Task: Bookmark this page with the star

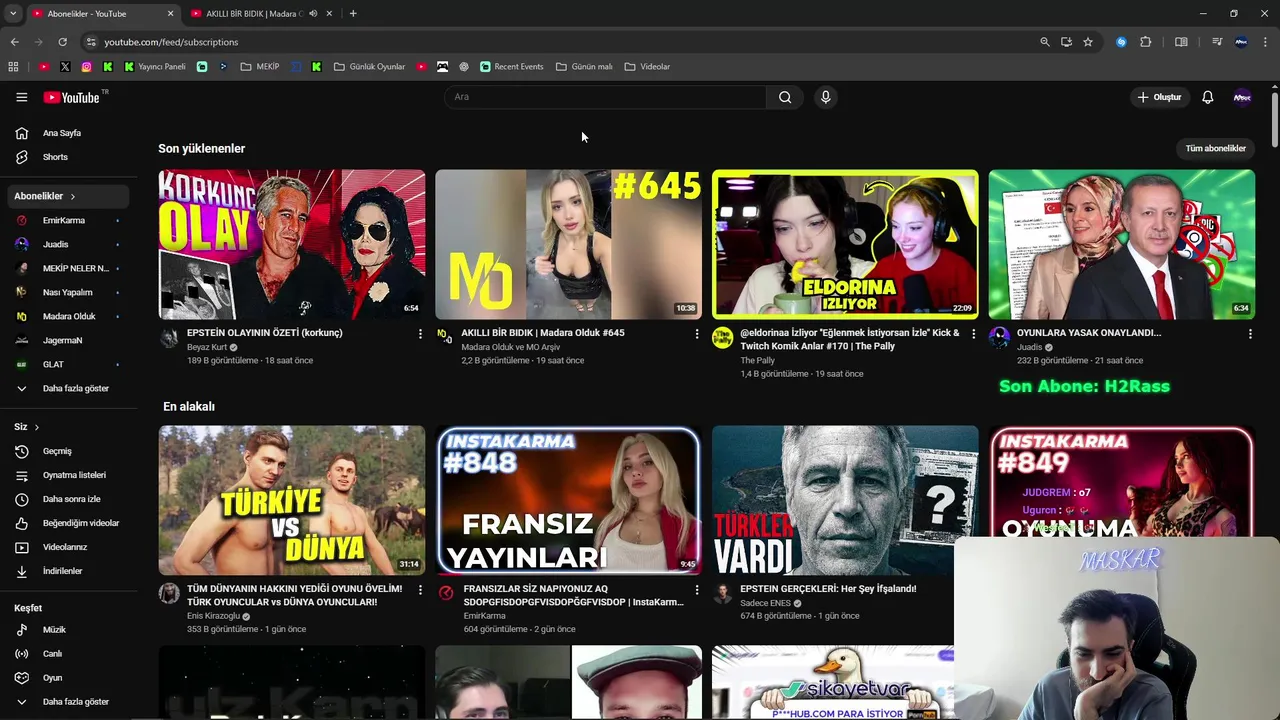Action: [x=1088, y=42]
